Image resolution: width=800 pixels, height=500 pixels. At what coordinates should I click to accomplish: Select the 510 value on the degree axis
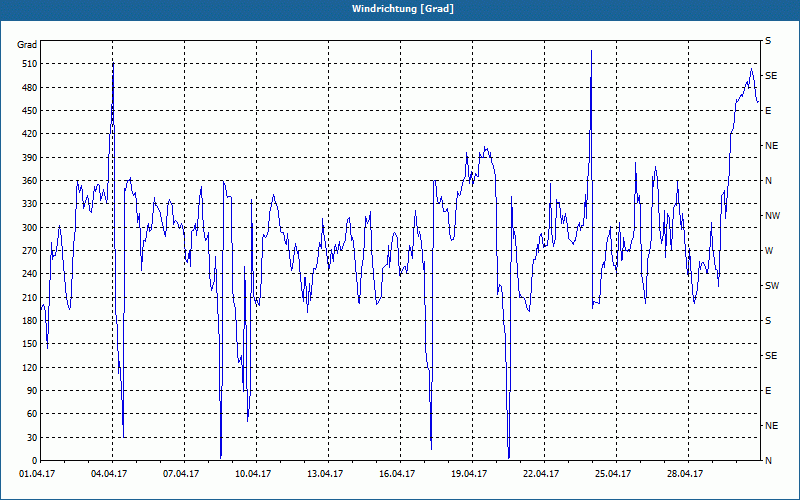tap(30, 64)
